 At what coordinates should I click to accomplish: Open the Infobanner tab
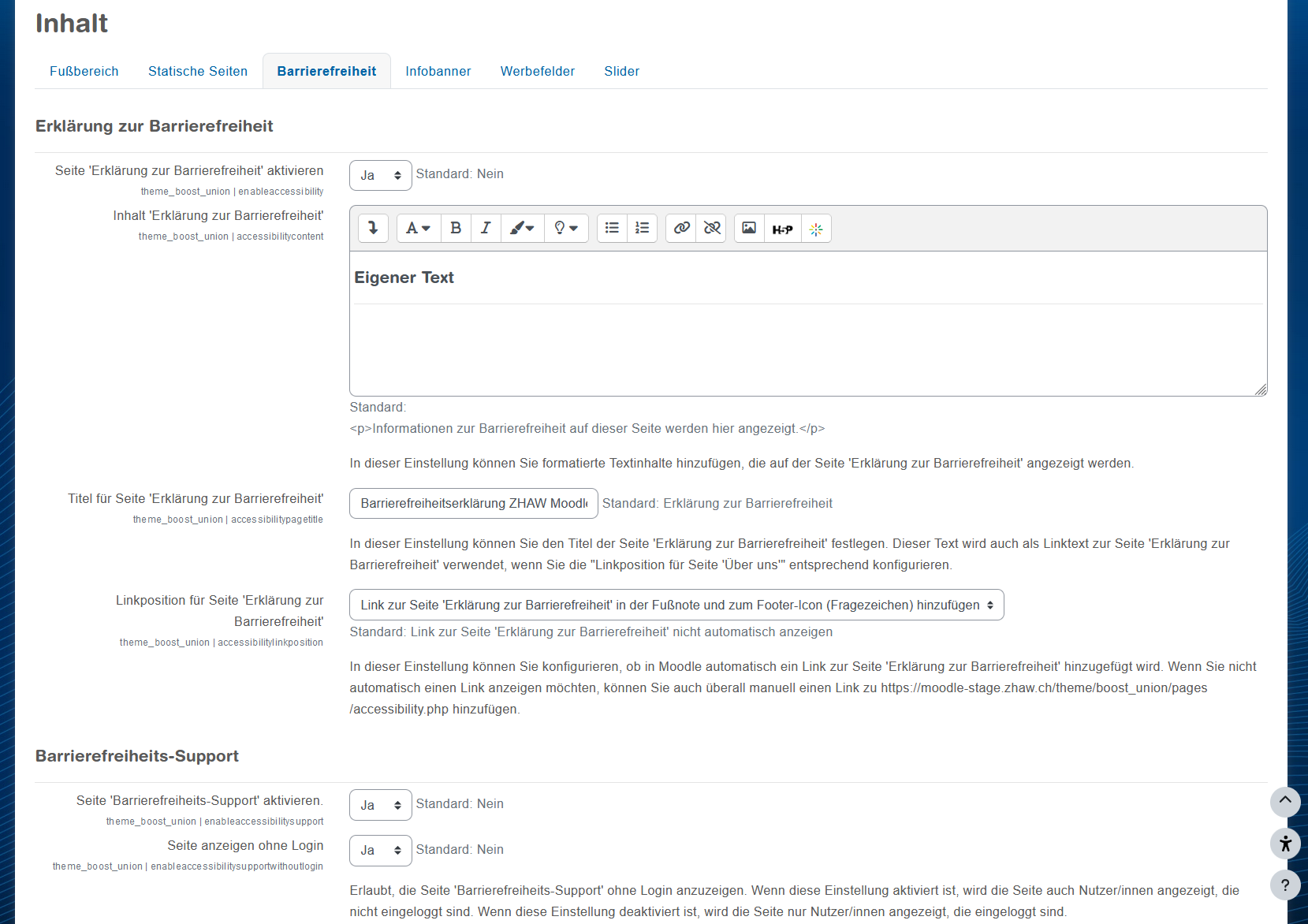click(438, 71)
